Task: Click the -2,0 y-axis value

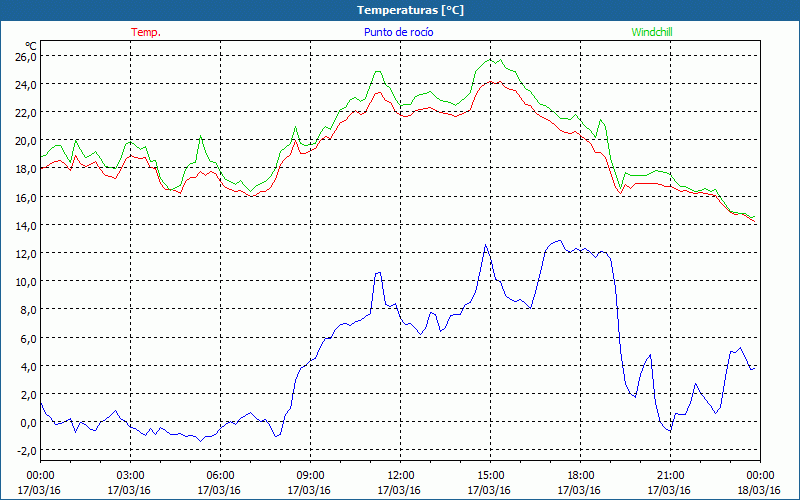Action: [x=27, y=451]
